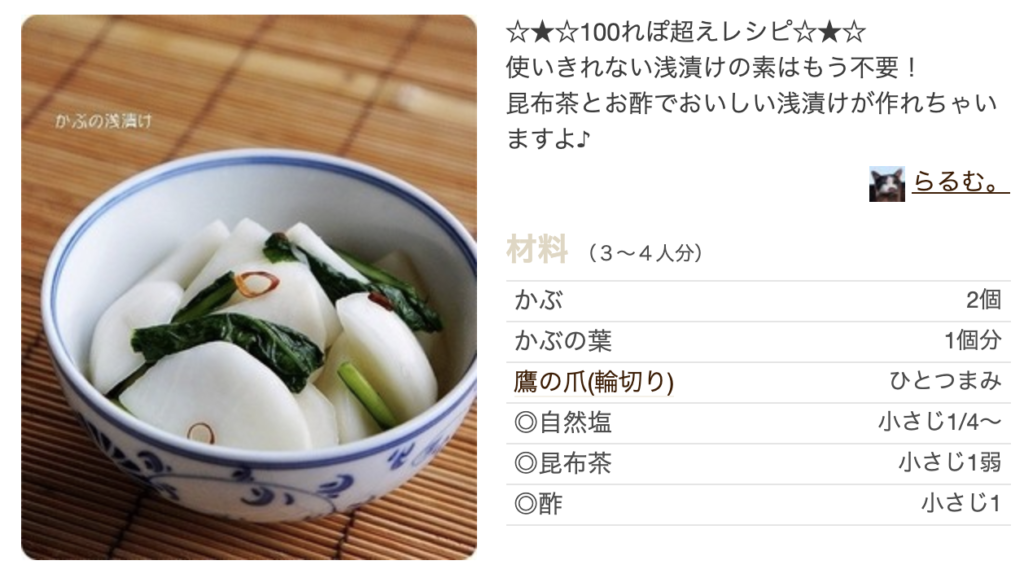Click the ◎自然塩 ingredient entry

pos(563,423)
